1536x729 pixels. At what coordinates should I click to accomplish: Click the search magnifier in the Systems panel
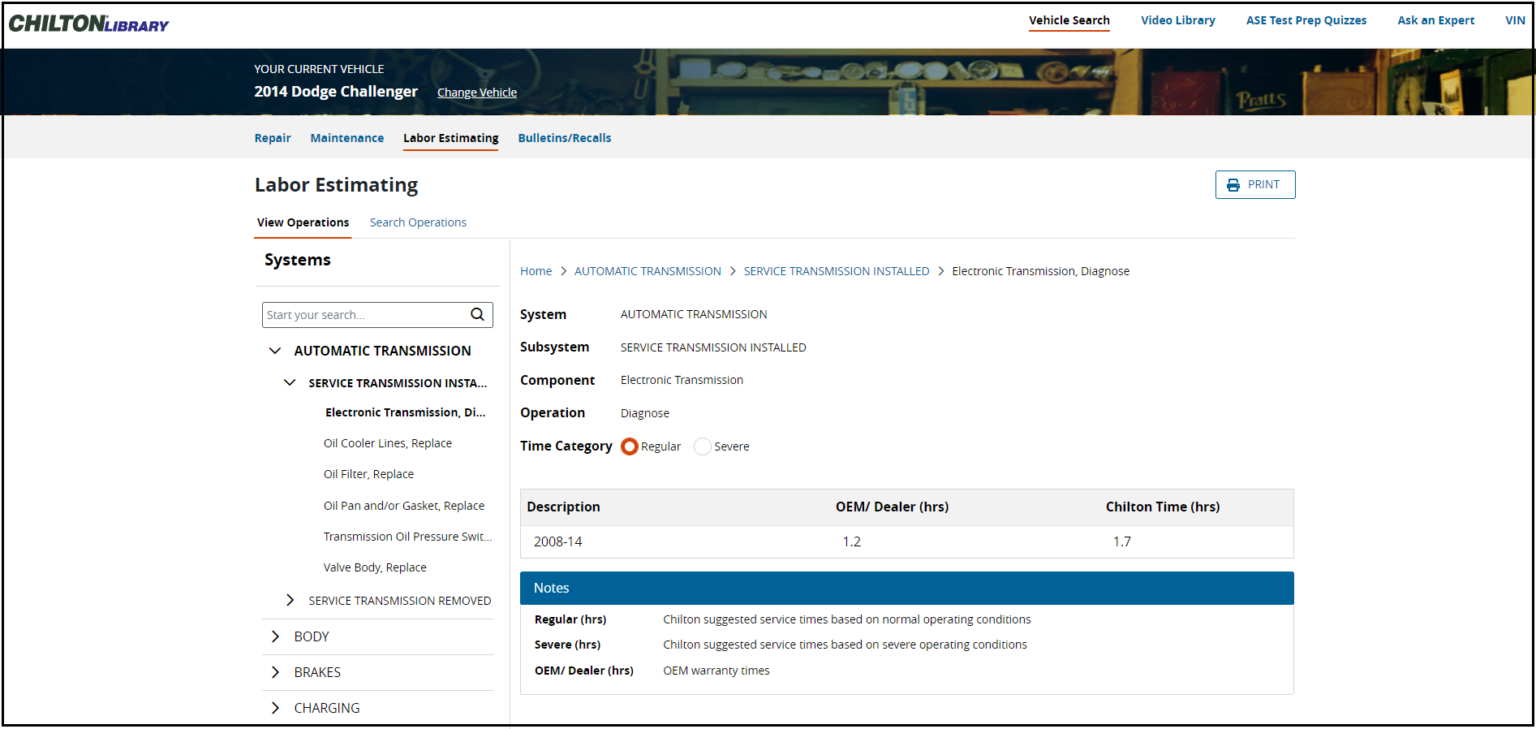point(477,314)
